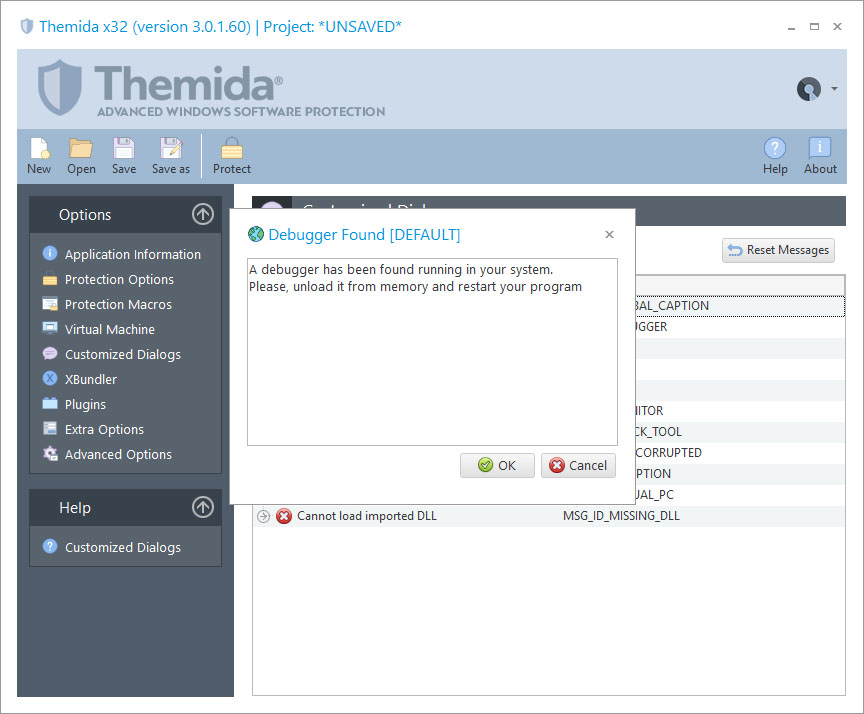Screen dimensions: 864x714
Task: Close the Themida main window
Action: tap(837, 26)
